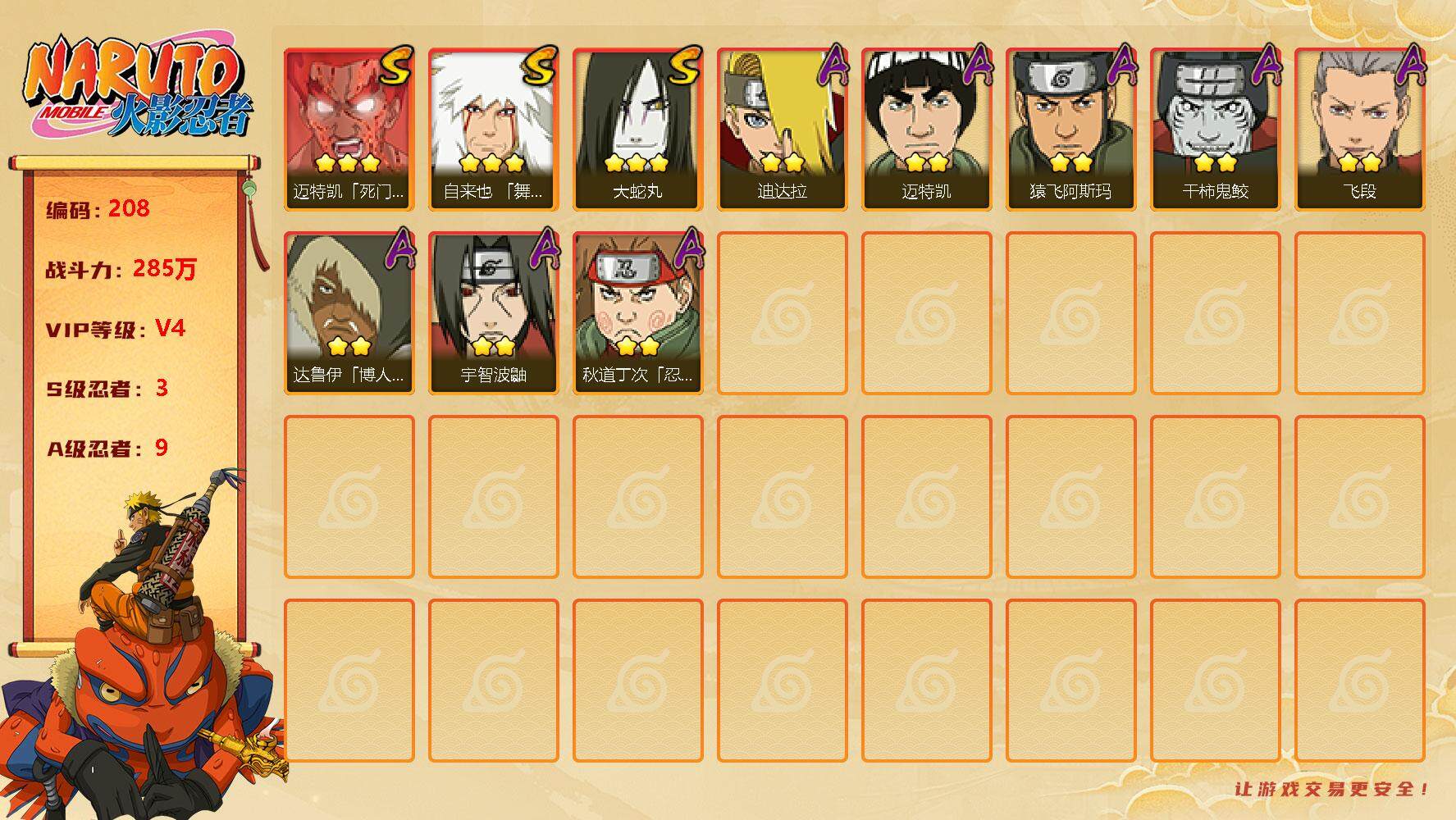
Task: Select the 飞段 ninja card
Action: 1359,130
